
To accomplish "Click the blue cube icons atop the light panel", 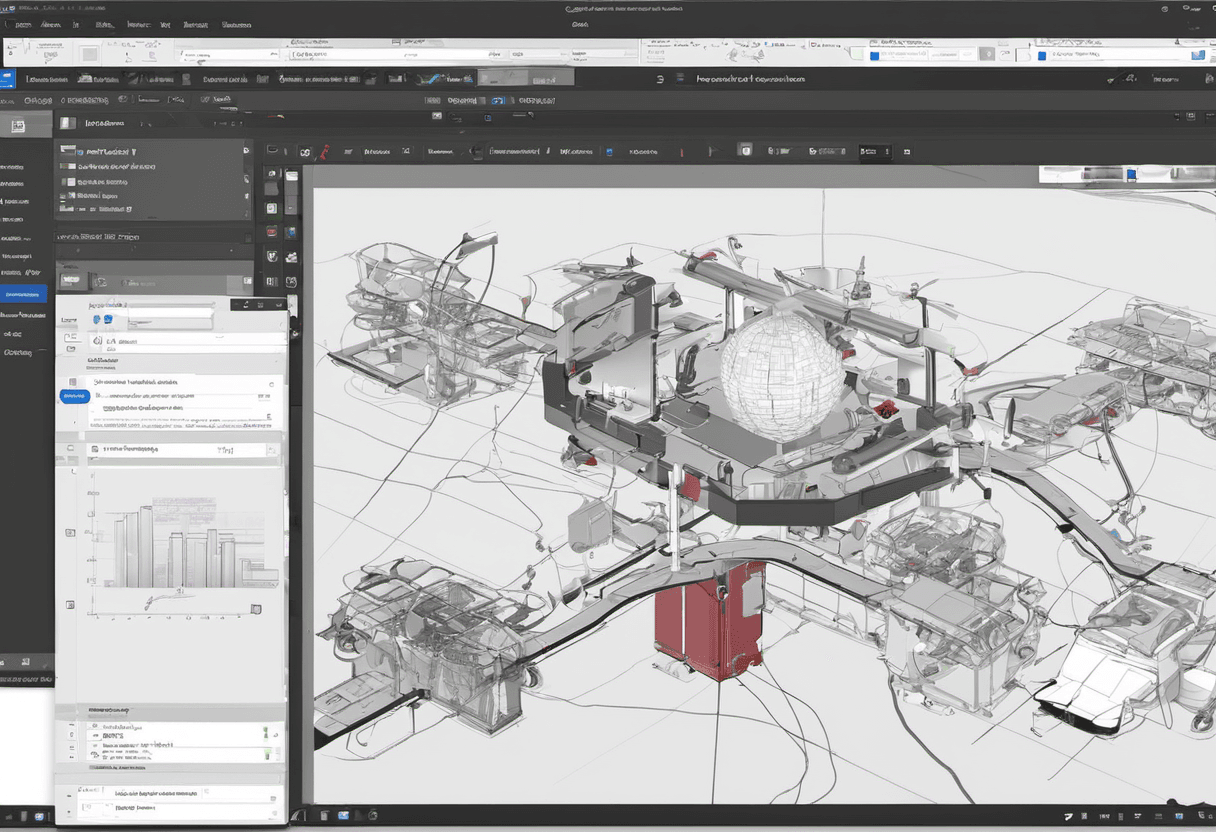I will 102,320.
